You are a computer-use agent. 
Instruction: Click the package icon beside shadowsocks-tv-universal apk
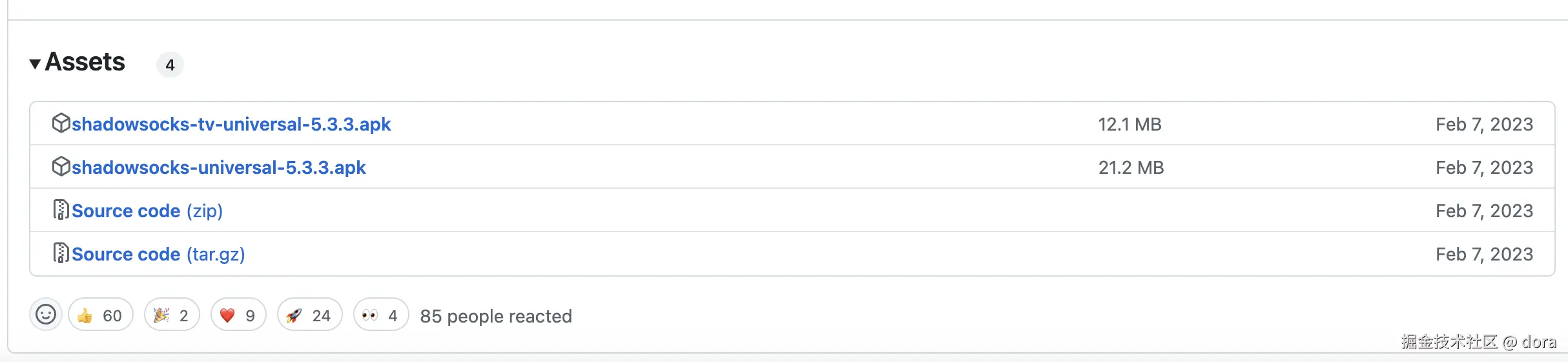(x=61, y=123)
